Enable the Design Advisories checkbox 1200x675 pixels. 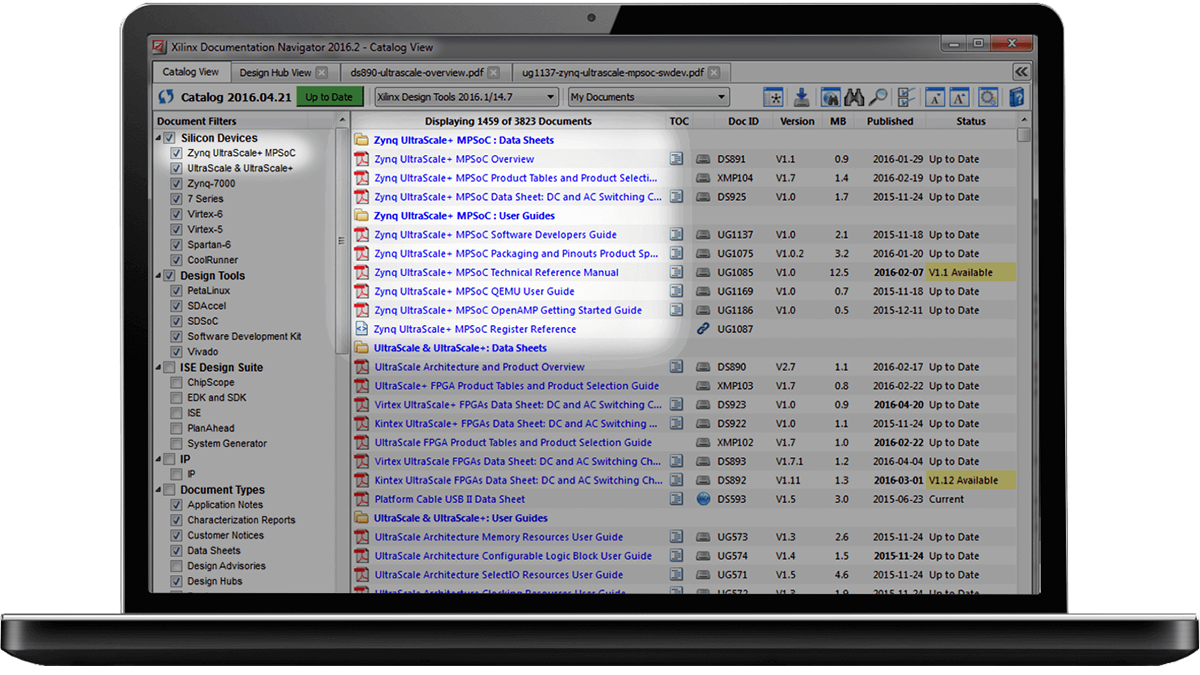(x=177, y=566)
